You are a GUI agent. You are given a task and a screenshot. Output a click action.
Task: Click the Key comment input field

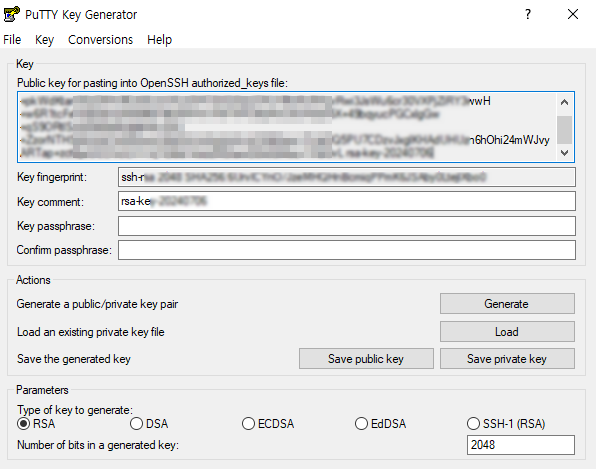(x=347, y=201)
